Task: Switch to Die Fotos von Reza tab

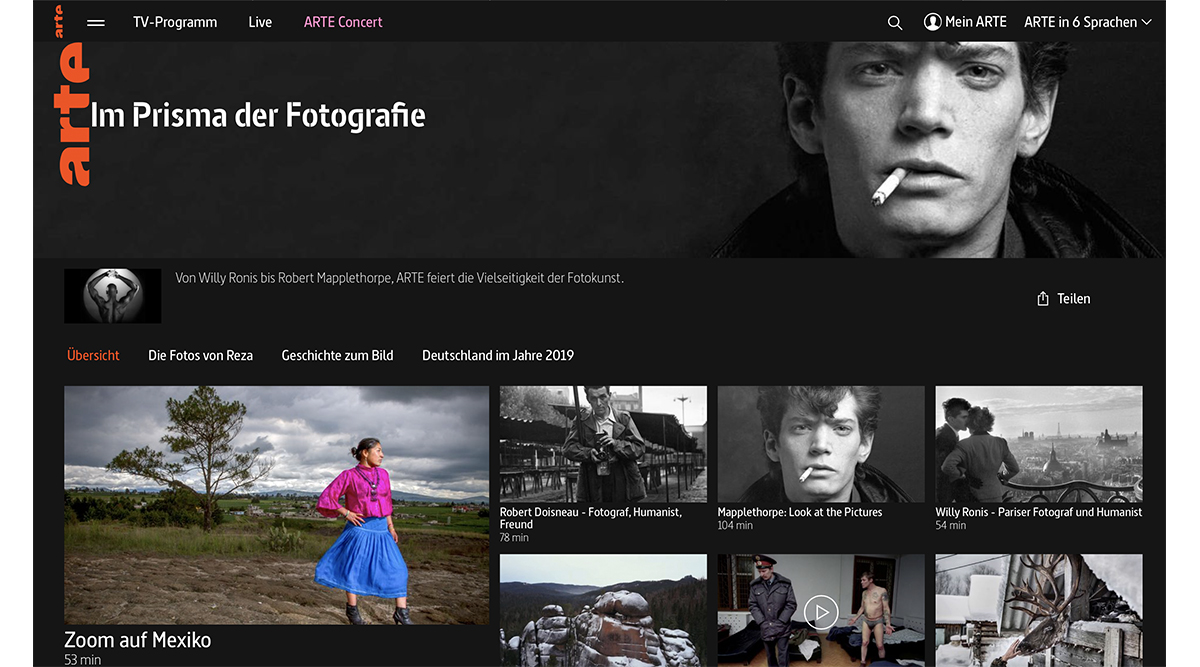Action: click(200, 355)
